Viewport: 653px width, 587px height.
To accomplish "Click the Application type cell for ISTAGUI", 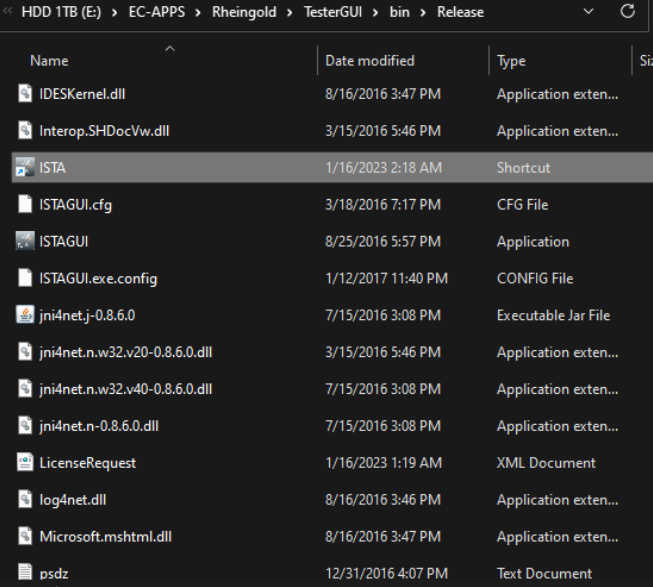I will (x=533, y=242).
